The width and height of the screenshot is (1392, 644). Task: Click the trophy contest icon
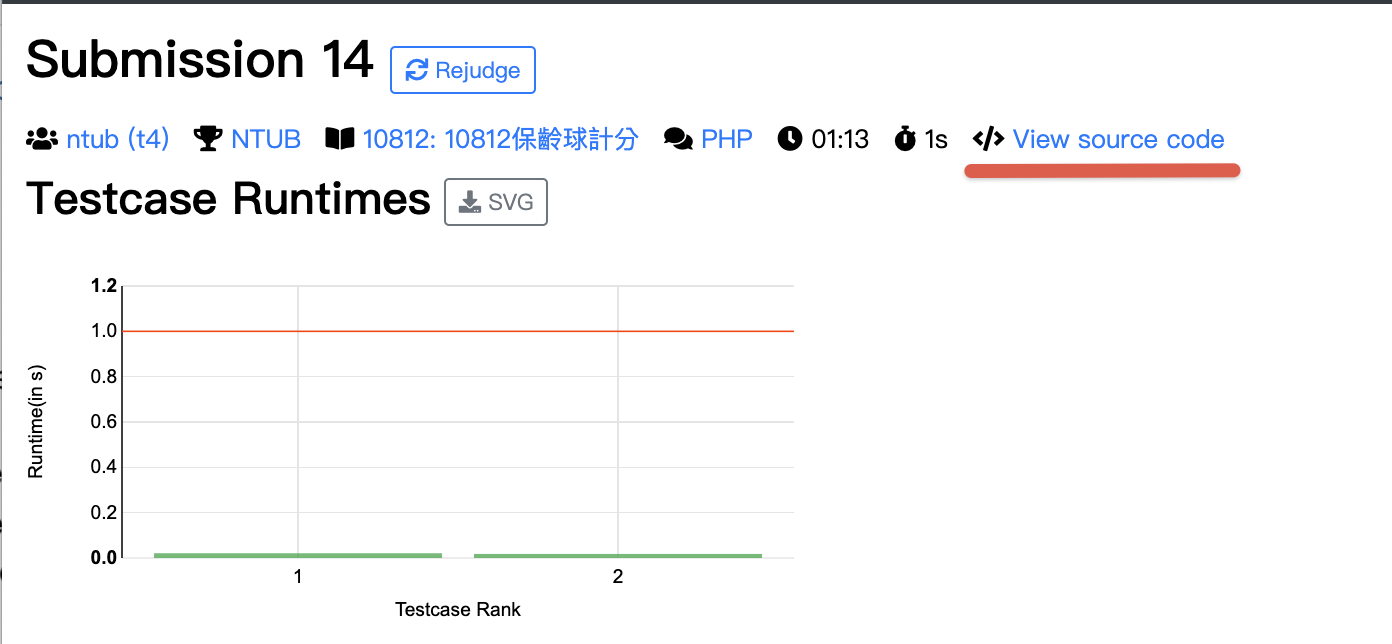208,139
